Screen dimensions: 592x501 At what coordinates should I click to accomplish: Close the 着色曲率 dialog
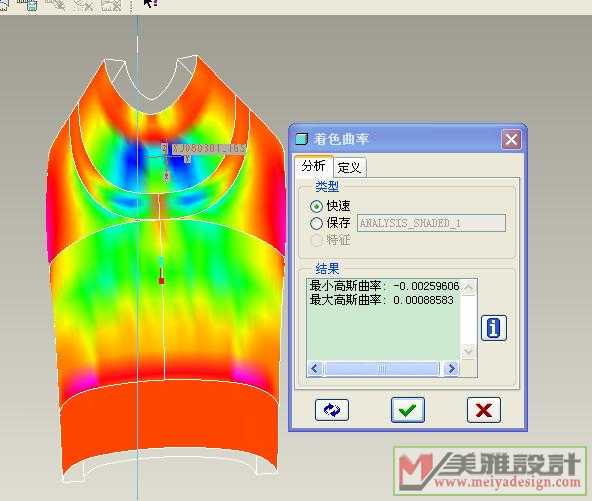click(x=511, y=140)
